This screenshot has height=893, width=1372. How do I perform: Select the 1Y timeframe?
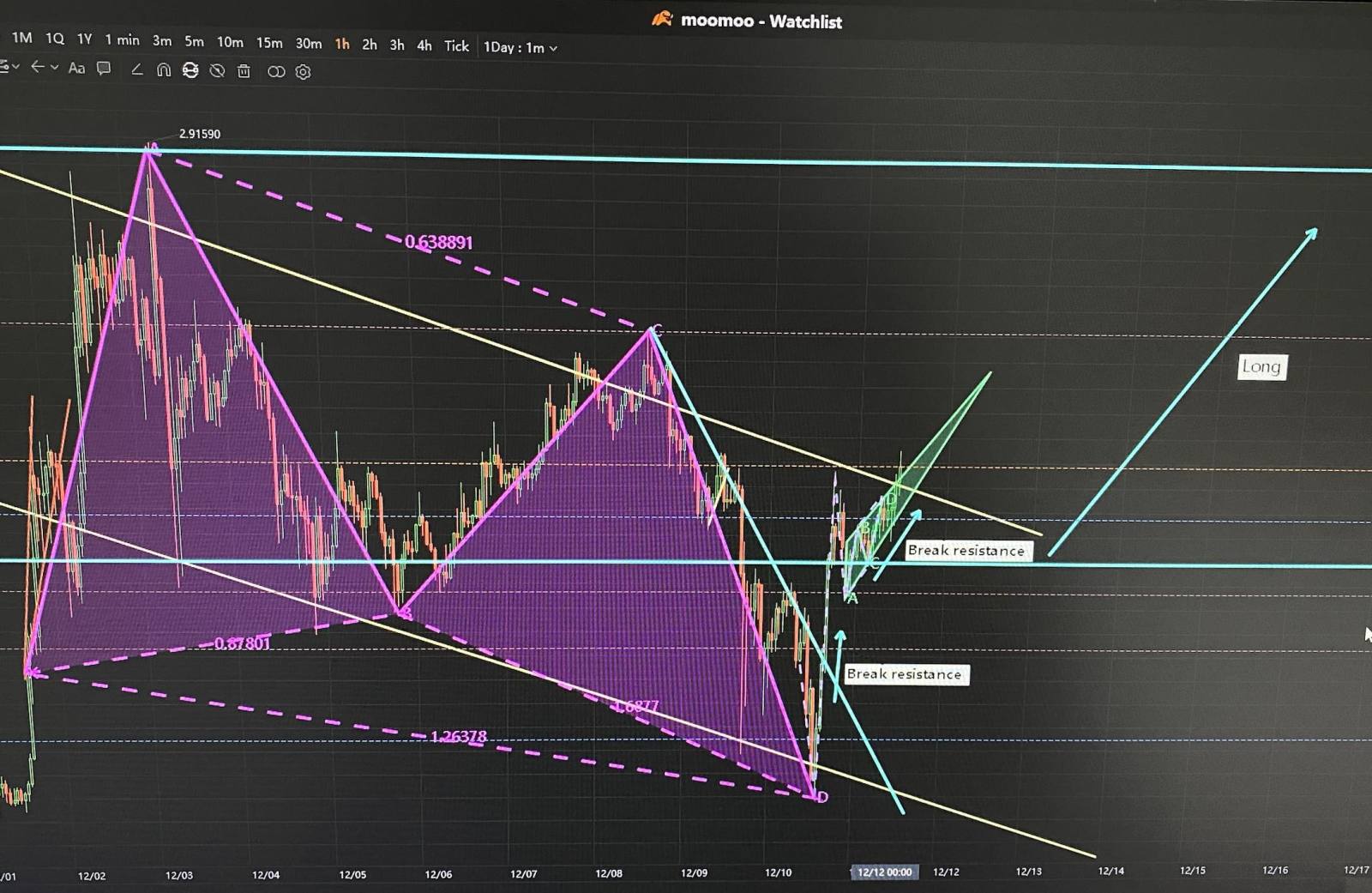(84, 39)
